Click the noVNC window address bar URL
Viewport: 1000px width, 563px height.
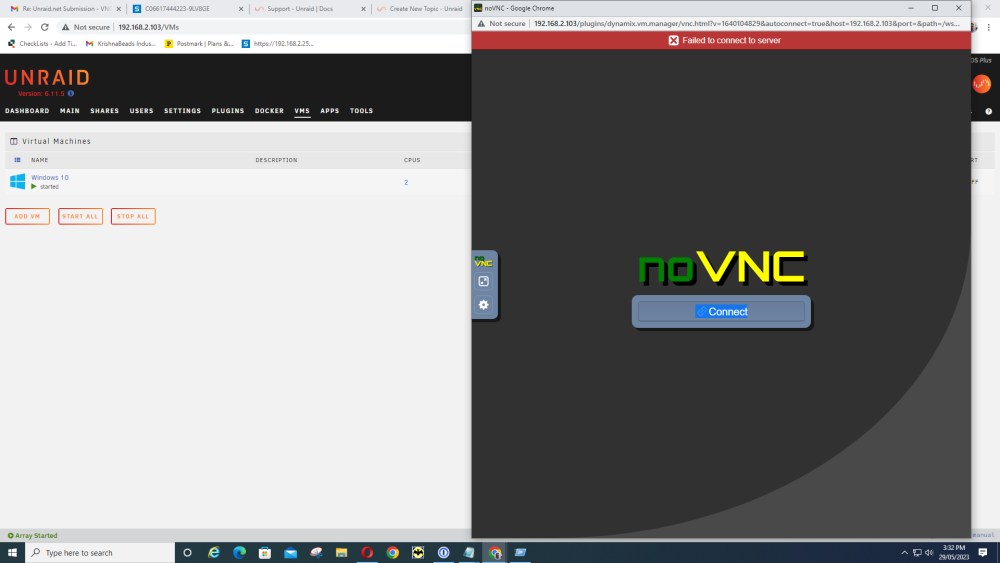pyautogui.click(x=746, y=24)
